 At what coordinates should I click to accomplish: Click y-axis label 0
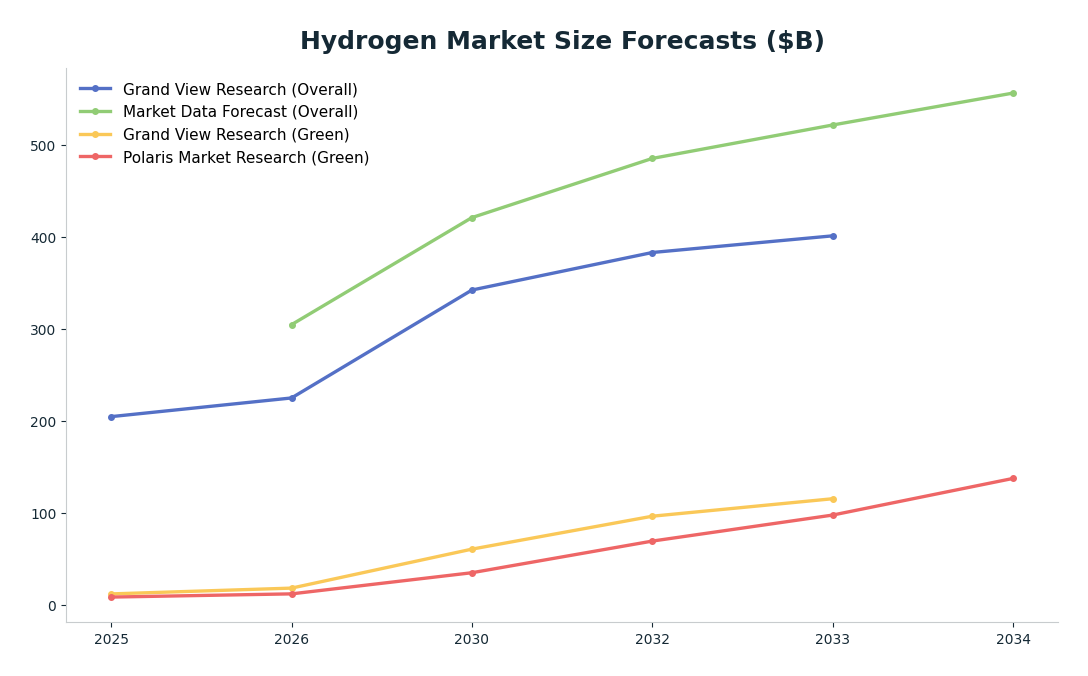pyautogui.click(x=52, y=606)
